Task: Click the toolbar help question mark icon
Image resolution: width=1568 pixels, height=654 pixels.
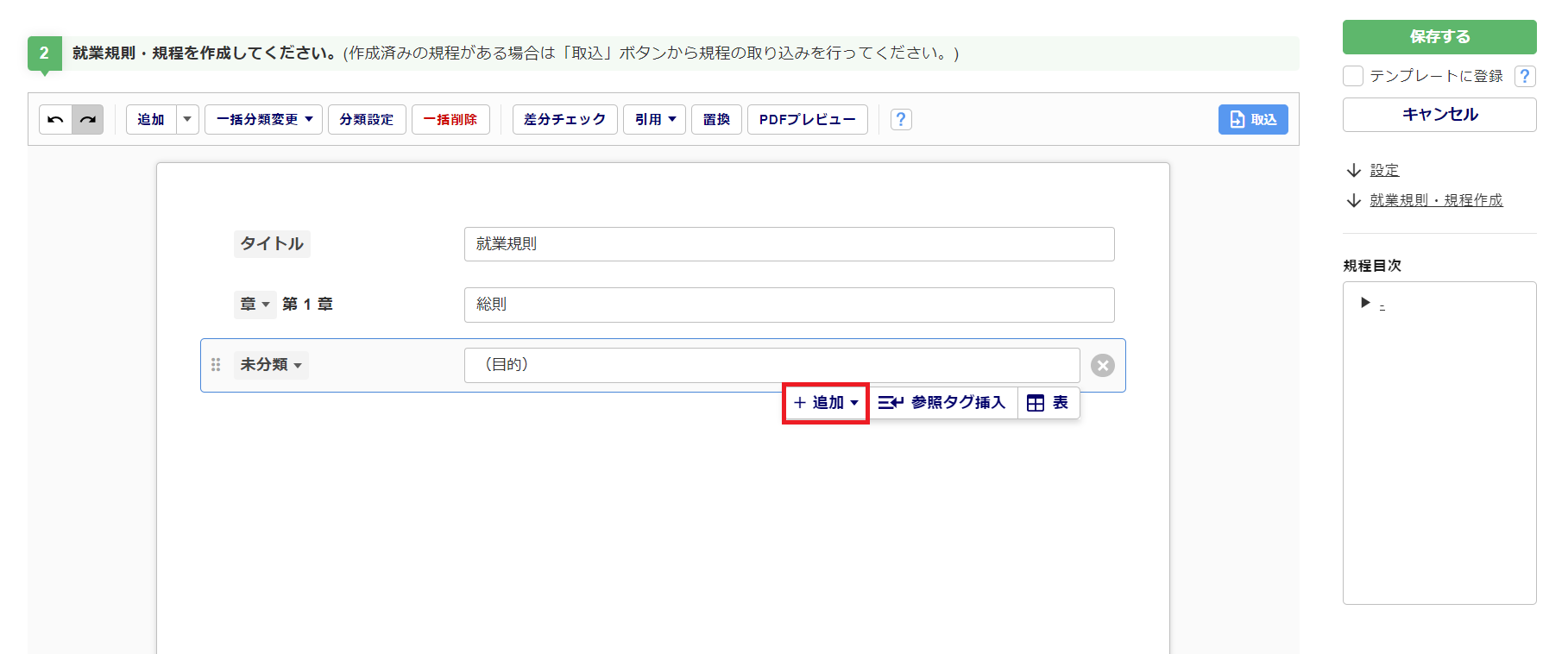Action: pos(901,119)
